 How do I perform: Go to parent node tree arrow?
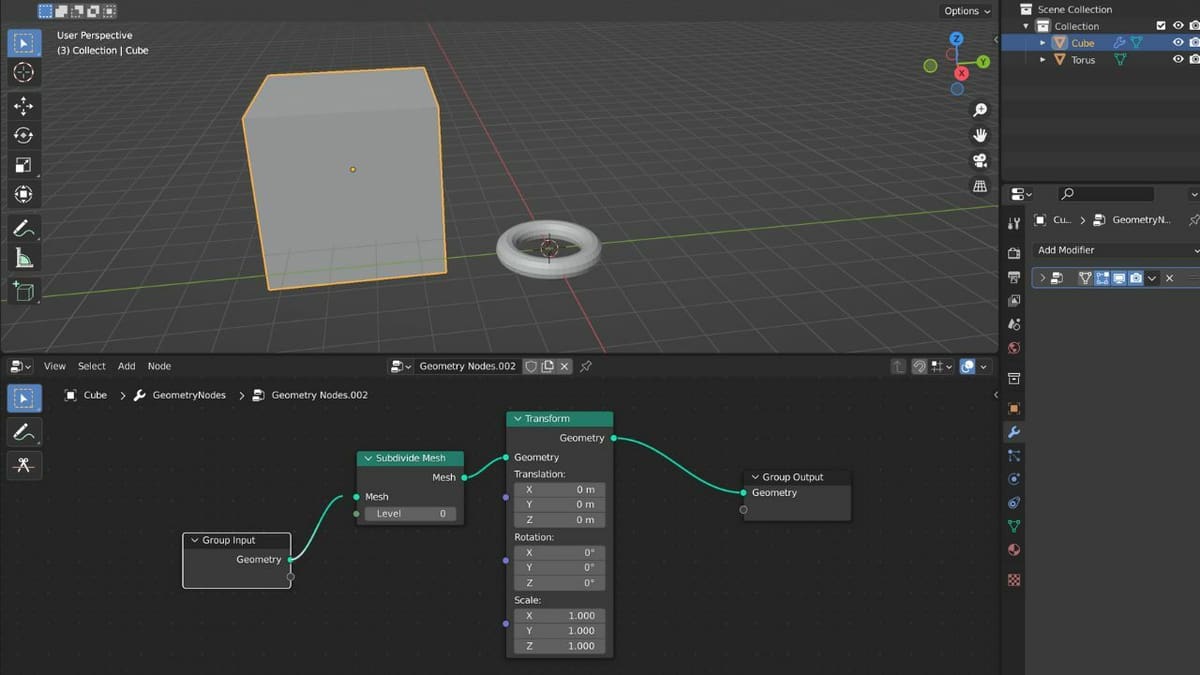click(898, 367)
